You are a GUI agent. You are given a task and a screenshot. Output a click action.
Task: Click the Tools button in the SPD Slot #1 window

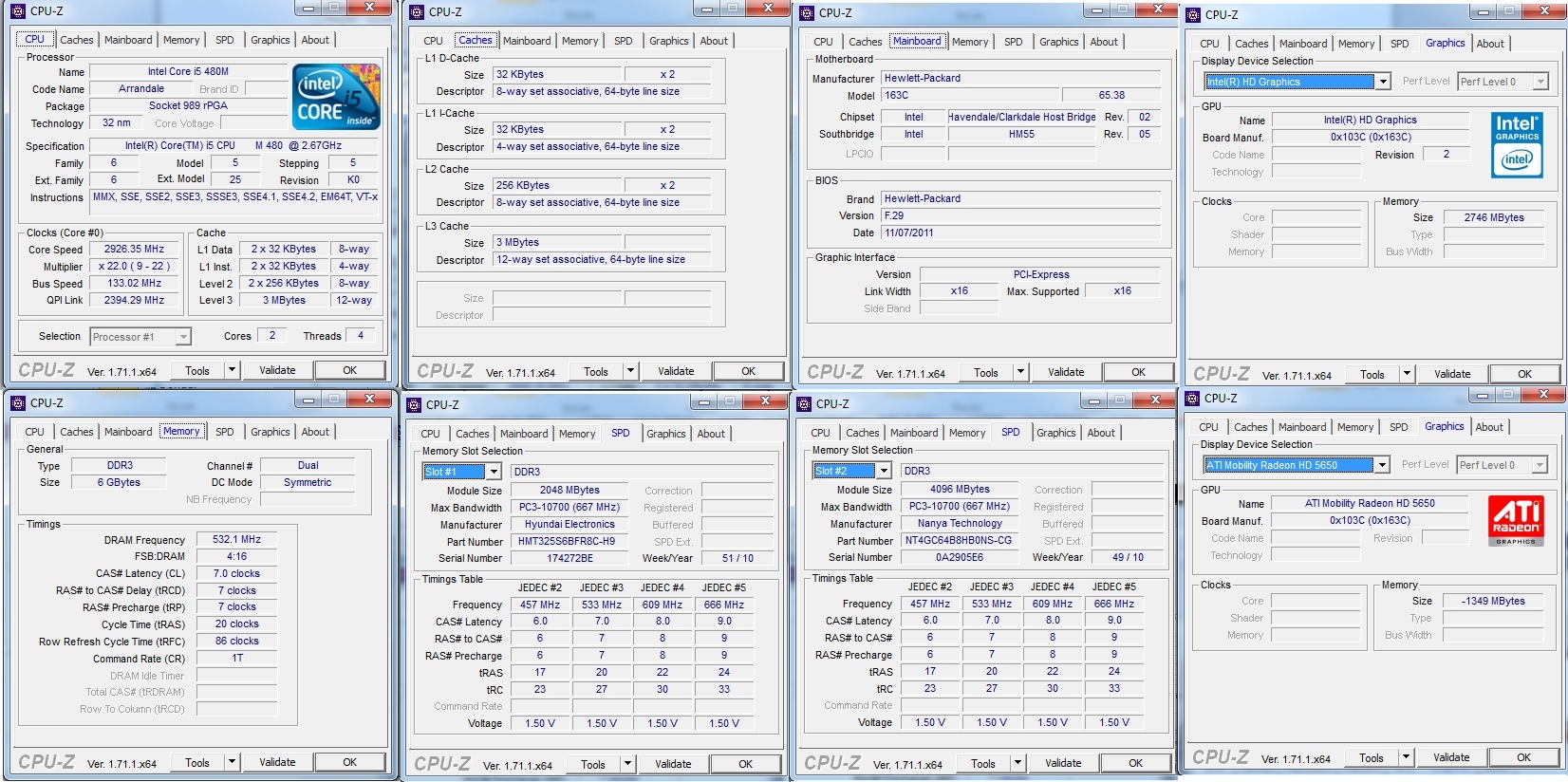(x=593, y=764)
